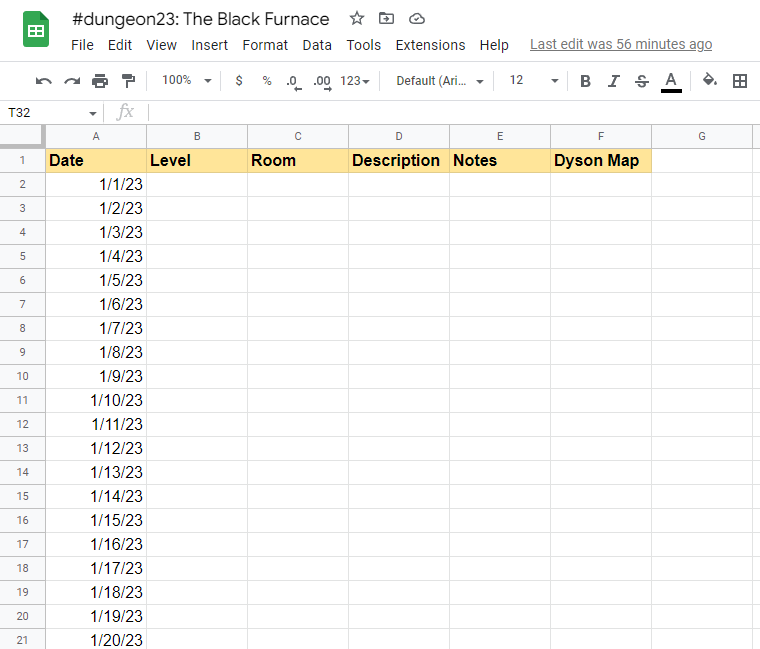Viewport: 760px width, 649px height.
Task: Toggle strikethrough formatting
Action: (x=642, y=81)
